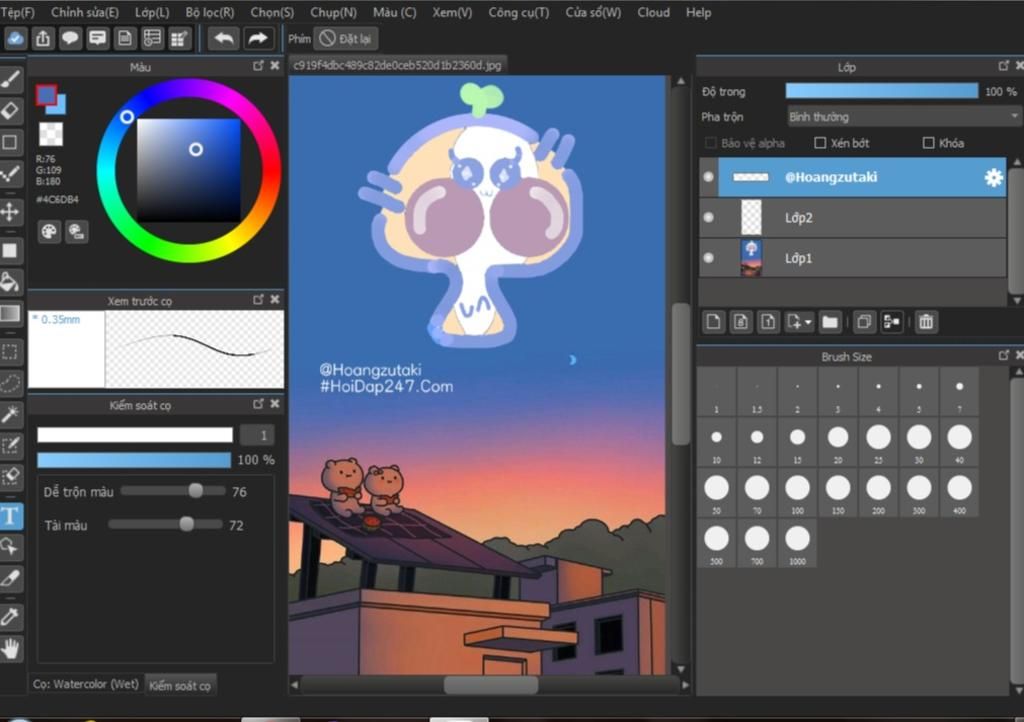Adjust the Tải màu slider
This screenshot has height=722, width=1024.
[x=165, y=524]
